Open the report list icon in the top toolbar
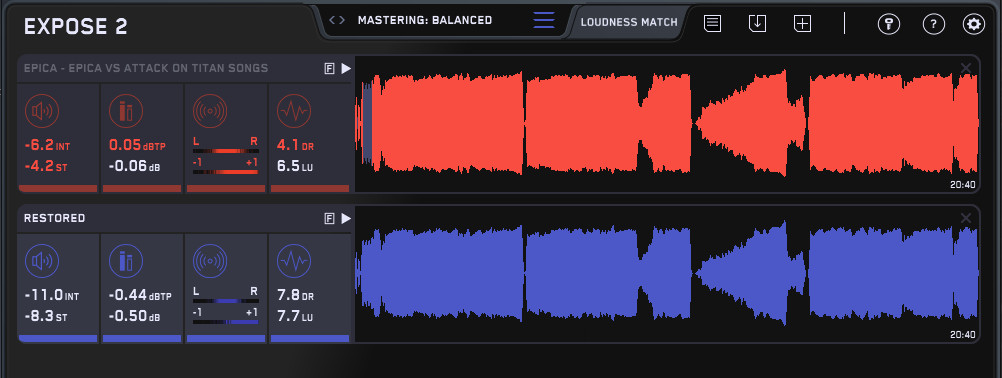1002x378 pixels. 713,24
